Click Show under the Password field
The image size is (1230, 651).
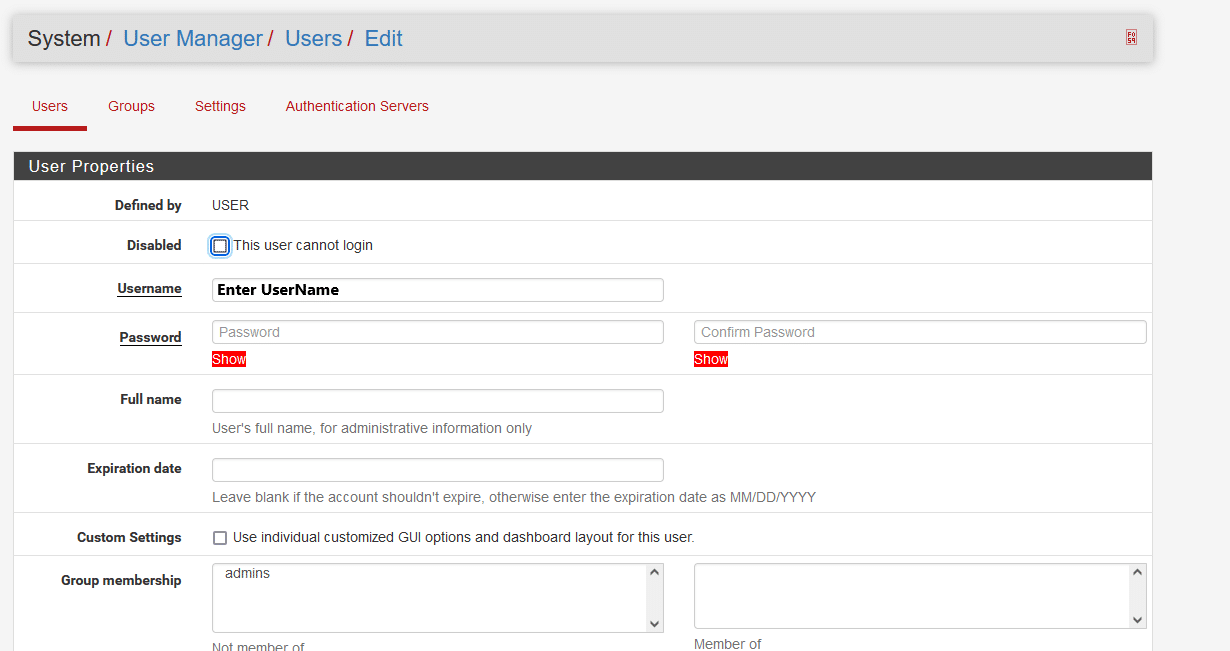(x=229, y=359)
